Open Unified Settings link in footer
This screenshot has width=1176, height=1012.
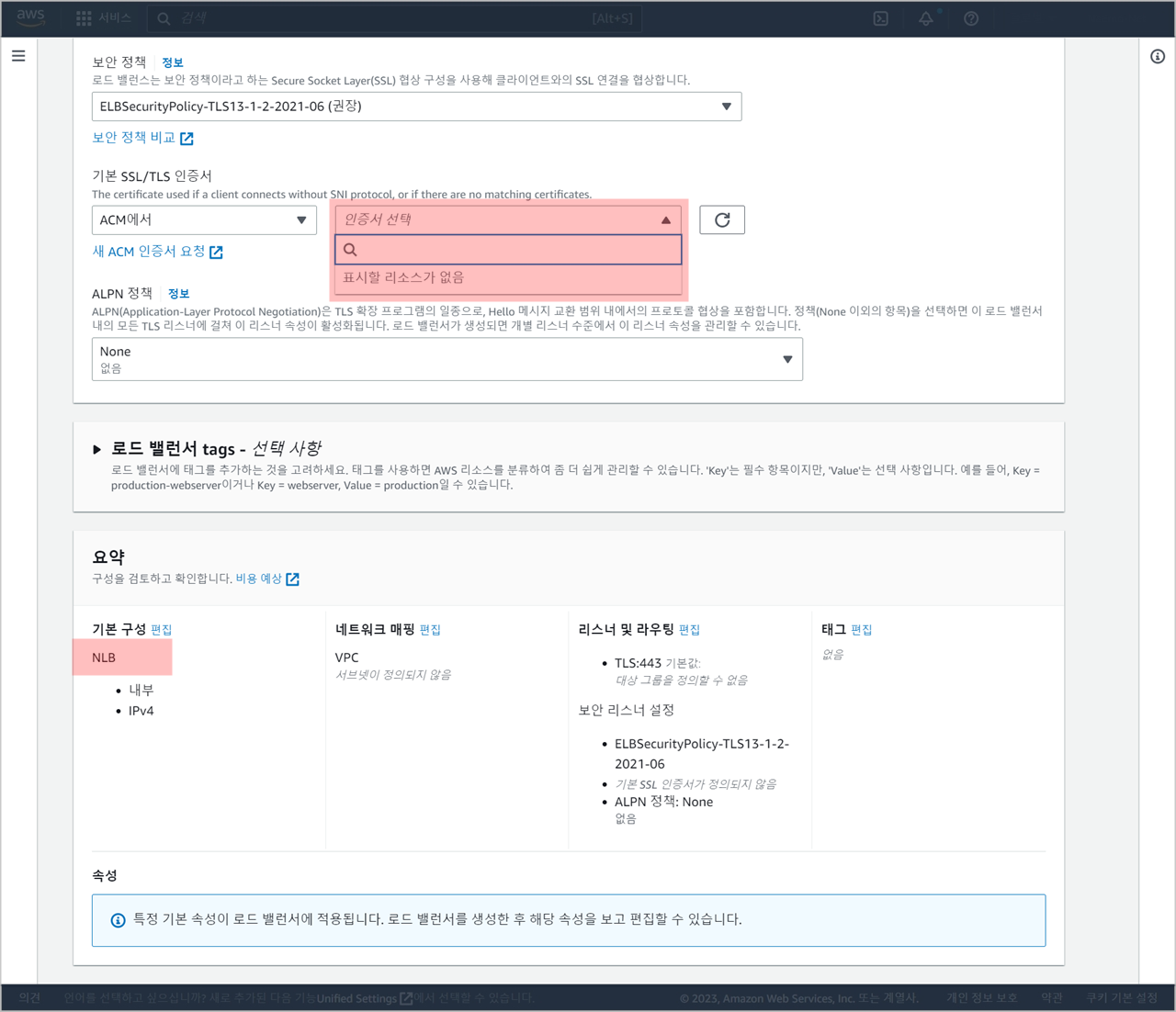pyautogui.click(x=364, y=998)
